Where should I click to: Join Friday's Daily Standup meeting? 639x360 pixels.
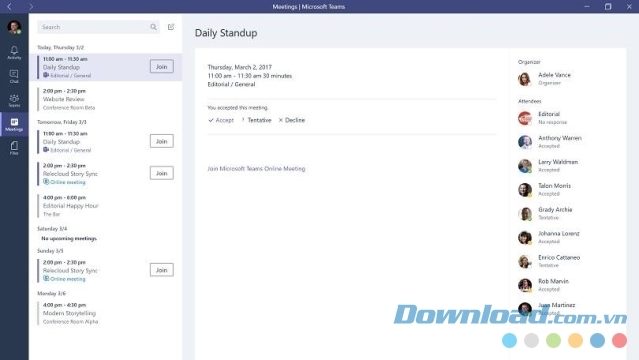click(x=161, y=141)
